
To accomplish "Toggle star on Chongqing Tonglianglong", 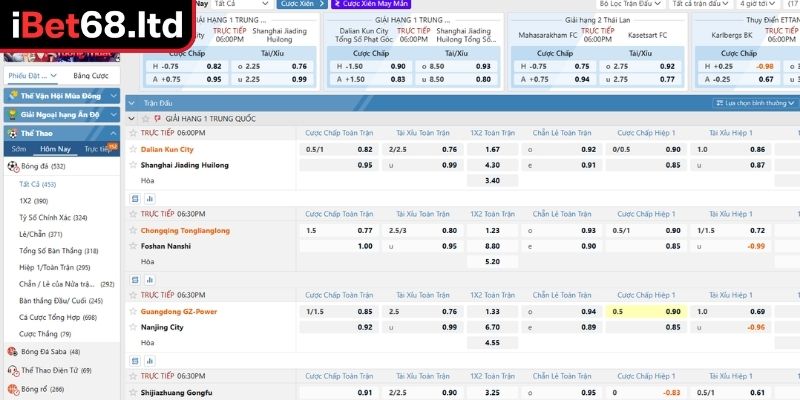I will pos(133,230).
